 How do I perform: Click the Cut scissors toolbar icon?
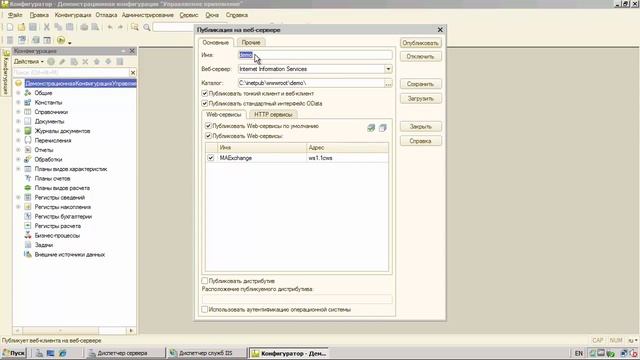pos(47,27)
